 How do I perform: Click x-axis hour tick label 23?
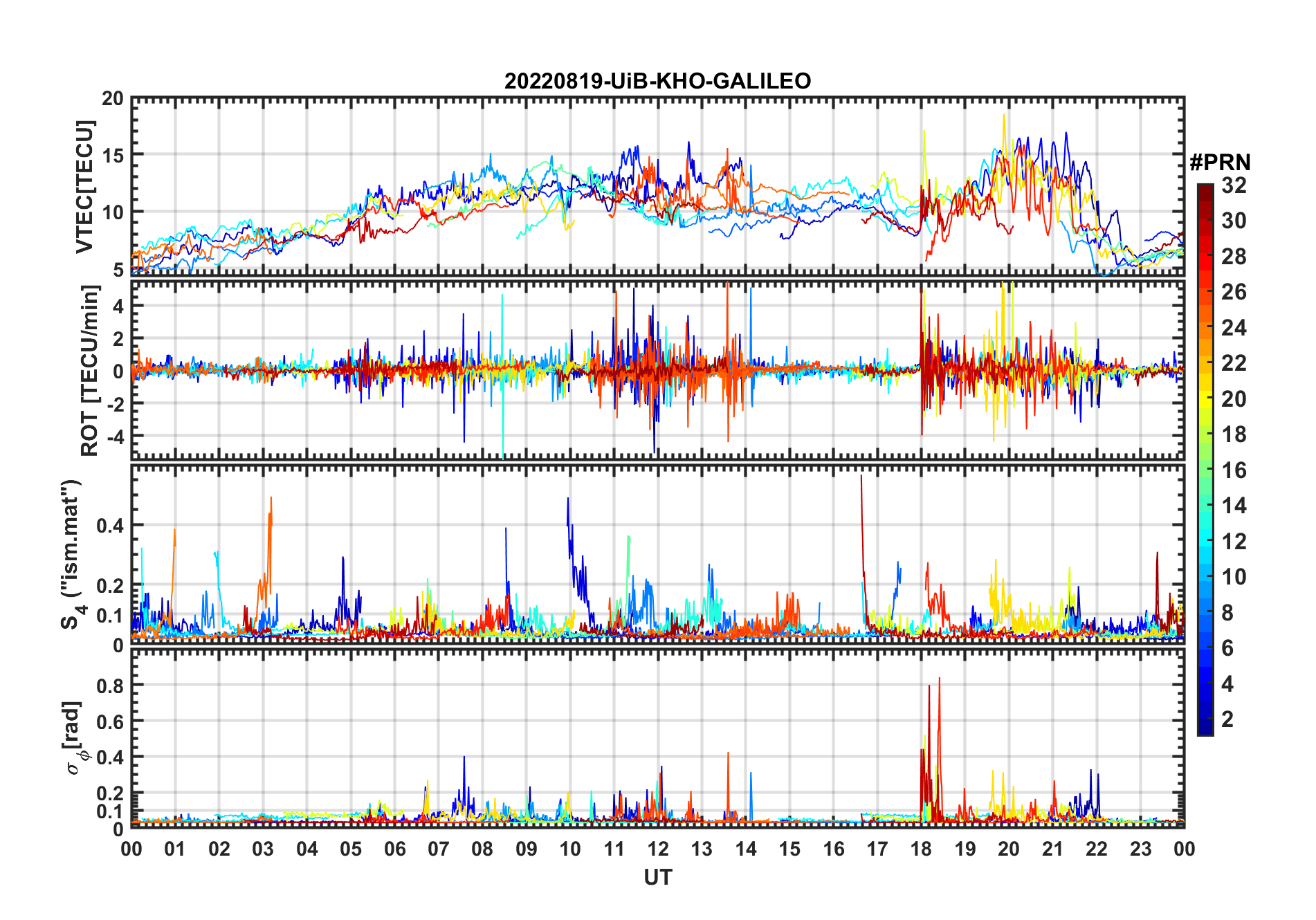(1141, 849)
